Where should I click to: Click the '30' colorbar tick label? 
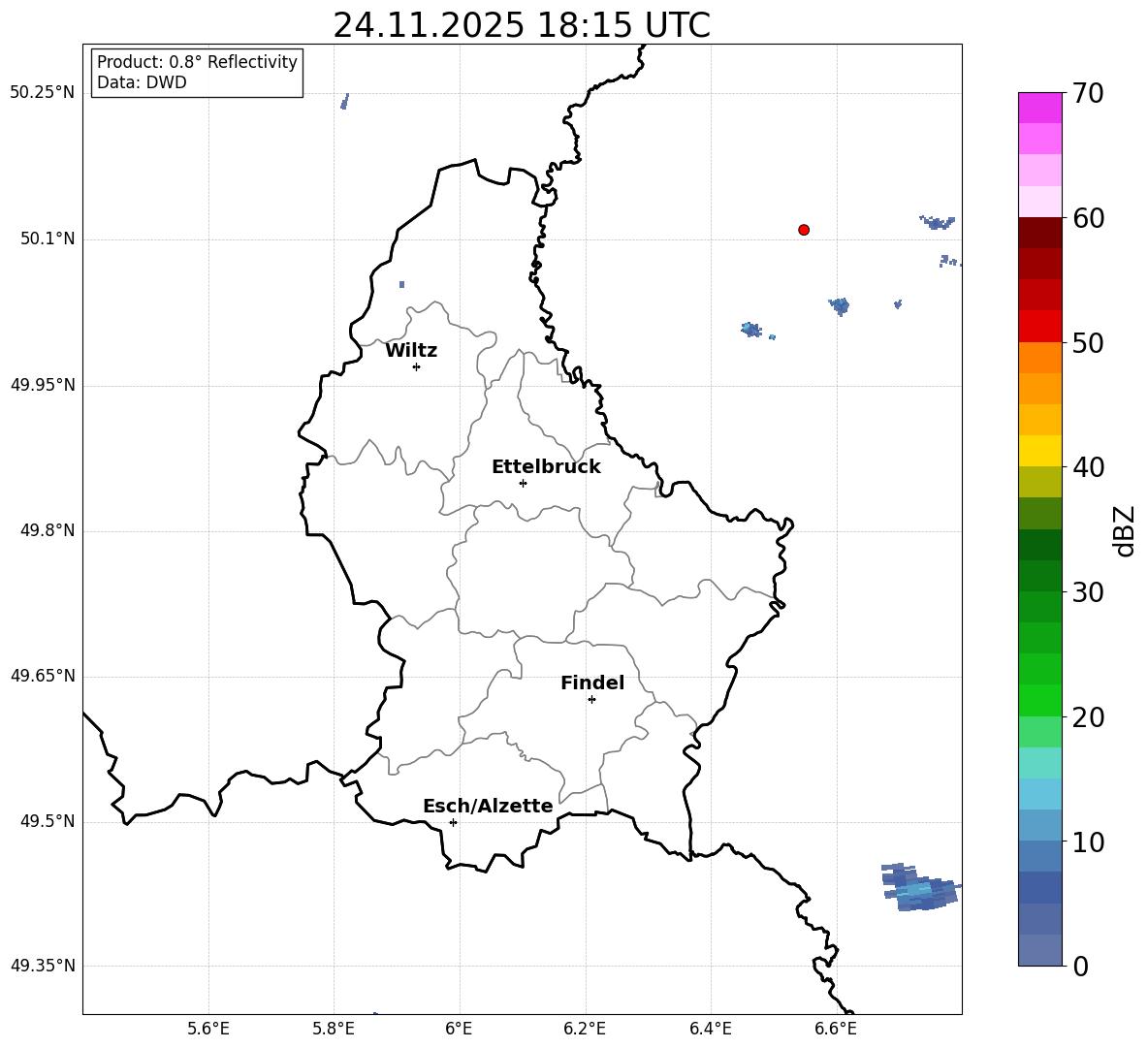1088,592
